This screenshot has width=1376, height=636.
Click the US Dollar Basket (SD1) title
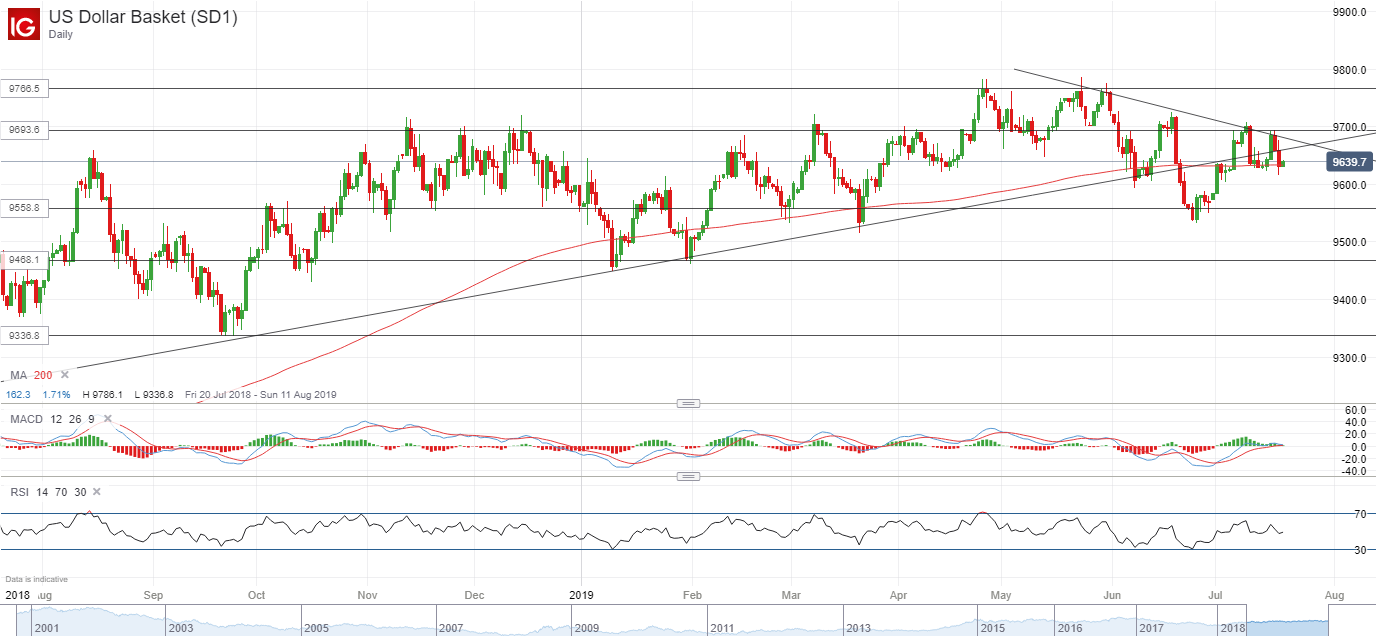pyautogui.click(x=143, y=17)
